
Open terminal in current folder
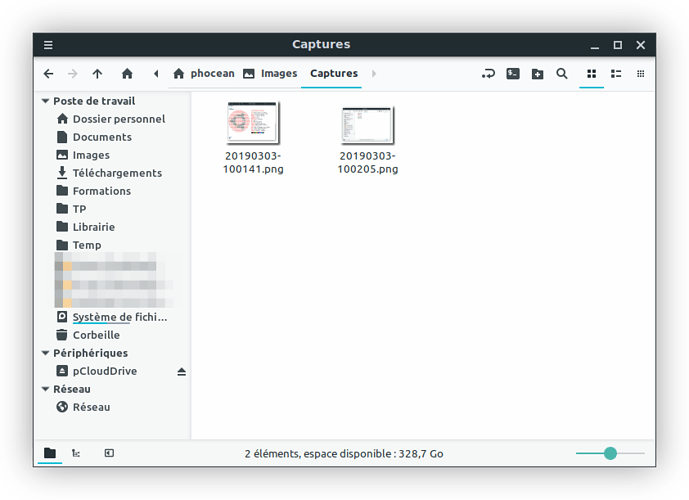pos(513,74)
